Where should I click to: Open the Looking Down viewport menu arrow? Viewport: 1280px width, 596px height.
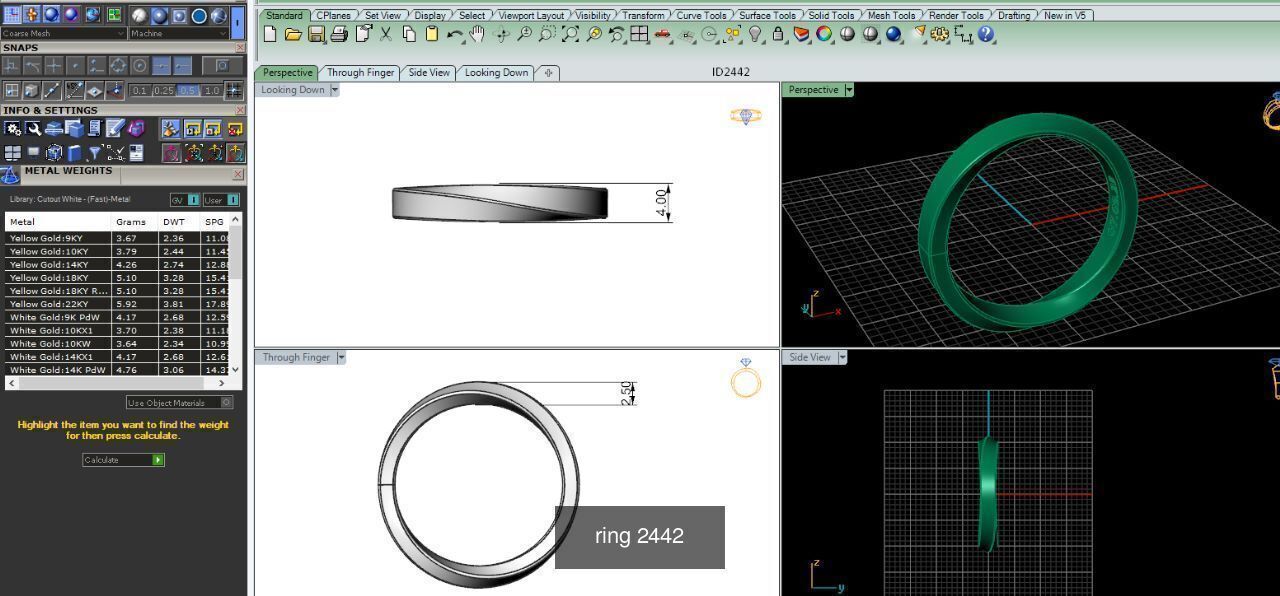(x=335, y=90)
